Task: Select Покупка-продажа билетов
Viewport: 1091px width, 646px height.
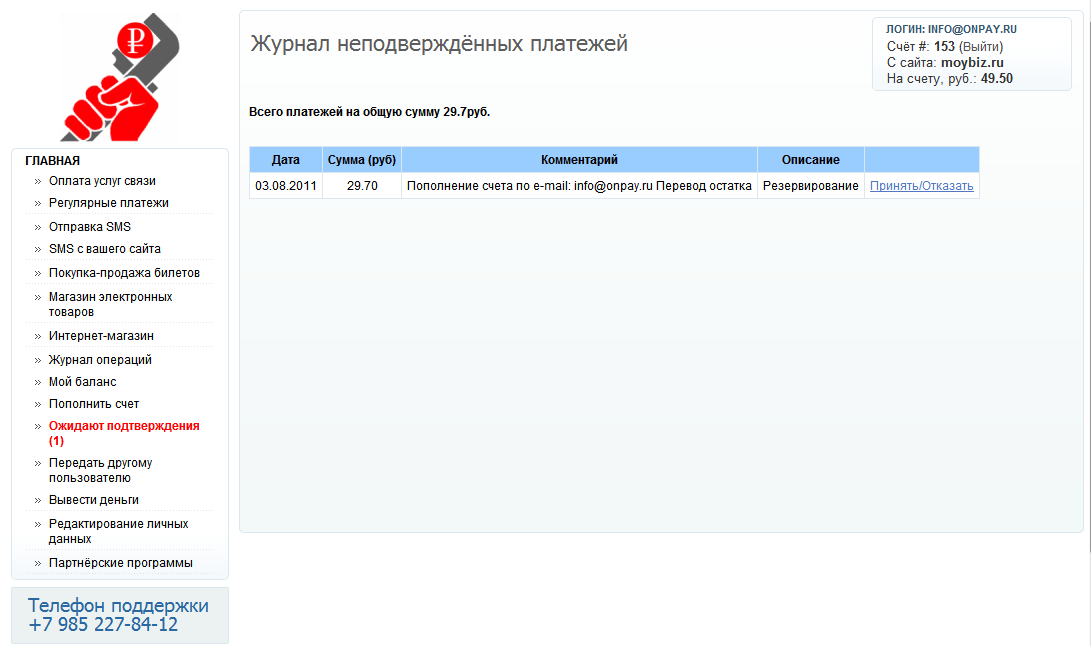Action: [x=124, y=273]
